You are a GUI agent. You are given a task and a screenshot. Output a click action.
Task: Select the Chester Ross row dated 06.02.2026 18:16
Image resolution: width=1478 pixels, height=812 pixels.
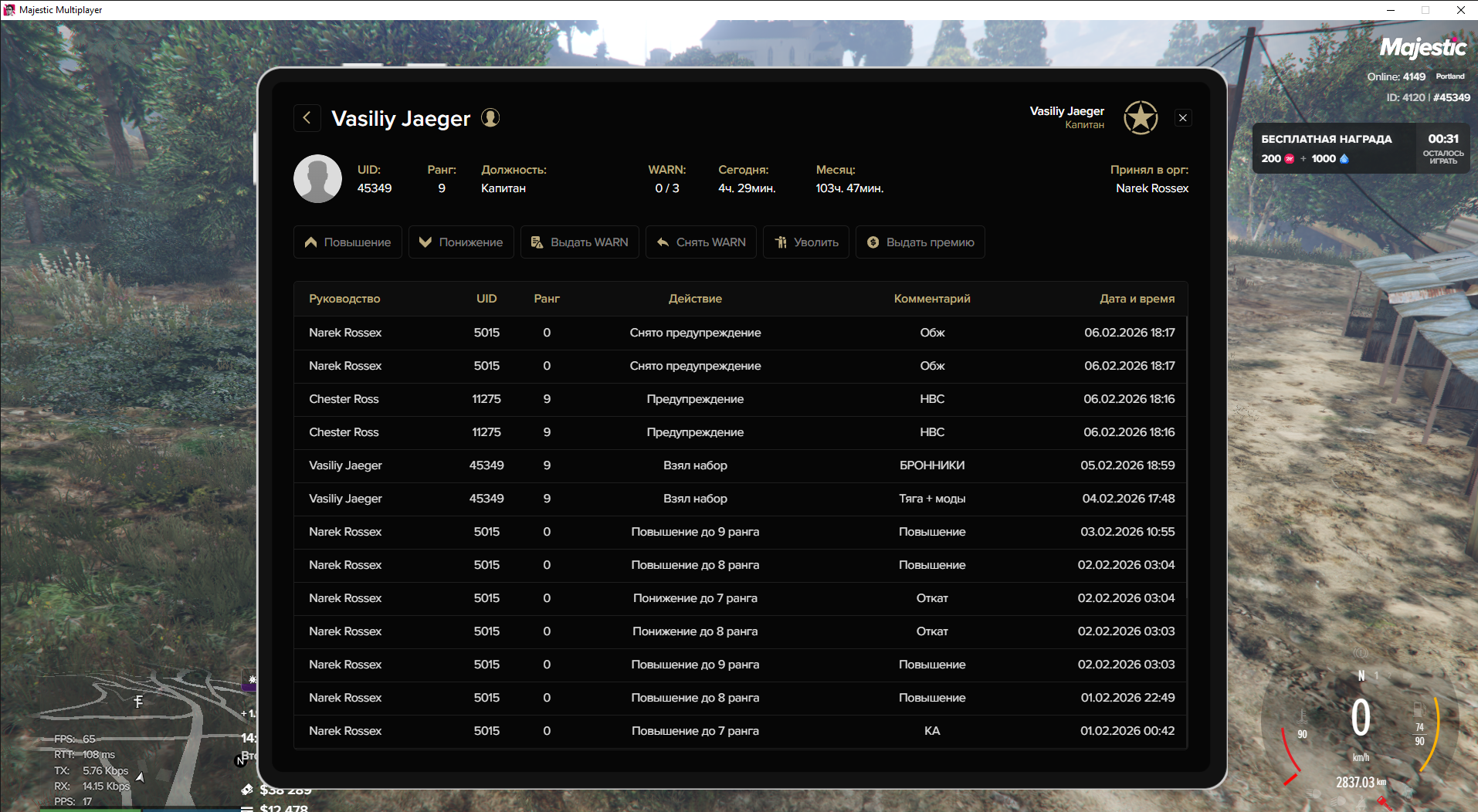[740, 399]
